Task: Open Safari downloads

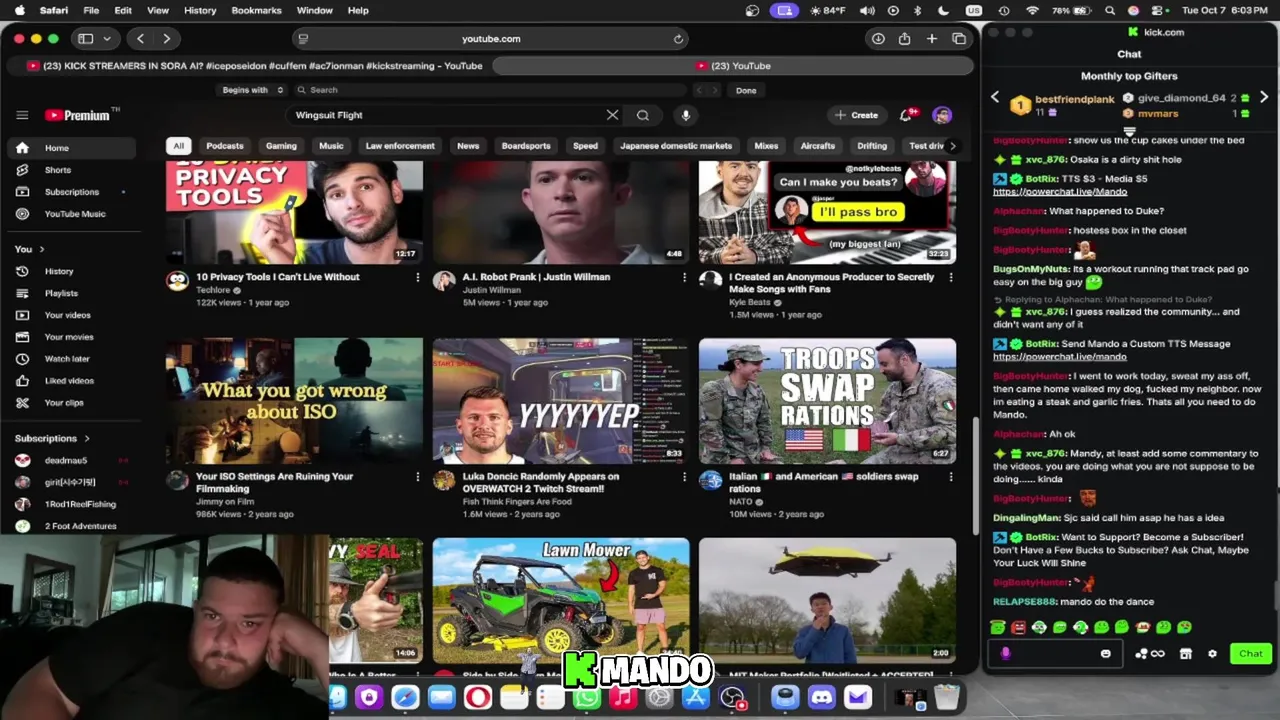Action: click(878, 39)
